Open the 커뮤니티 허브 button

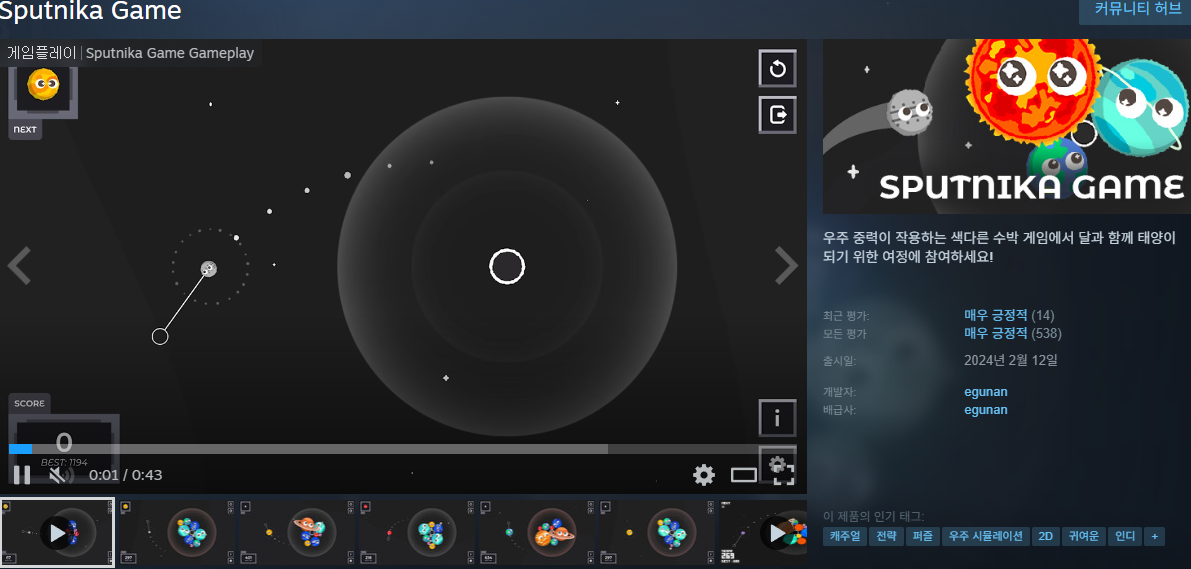click(1137, 9)
